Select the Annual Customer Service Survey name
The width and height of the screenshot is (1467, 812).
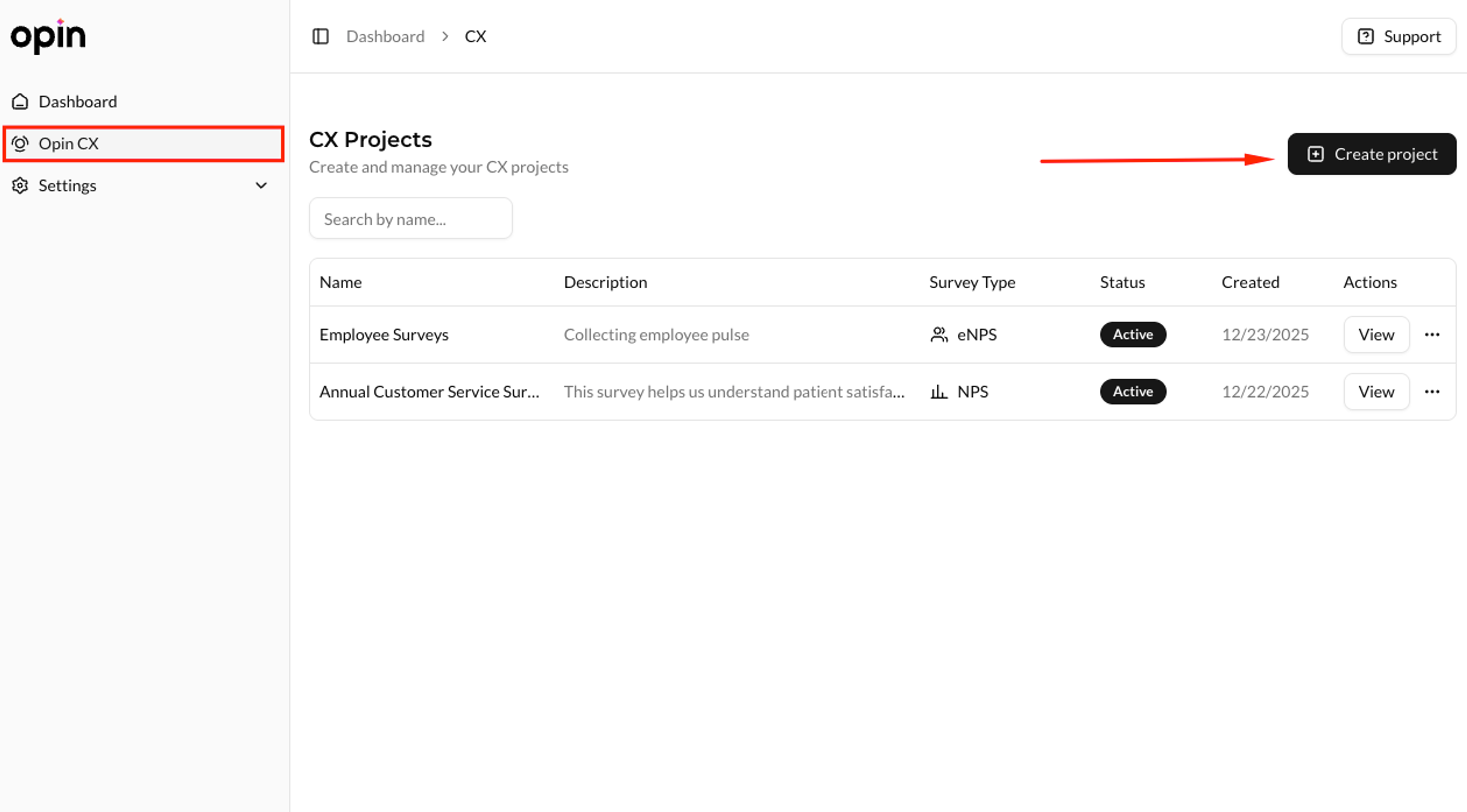point(429,392)
